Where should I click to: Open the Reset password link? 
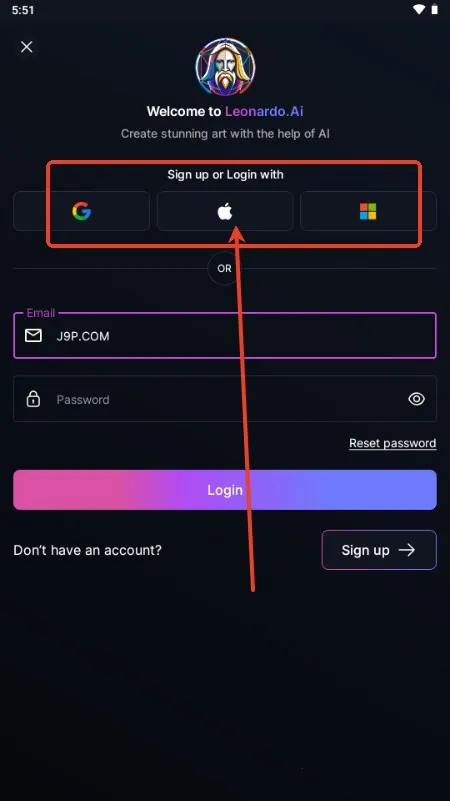click(x=392, y=443)
